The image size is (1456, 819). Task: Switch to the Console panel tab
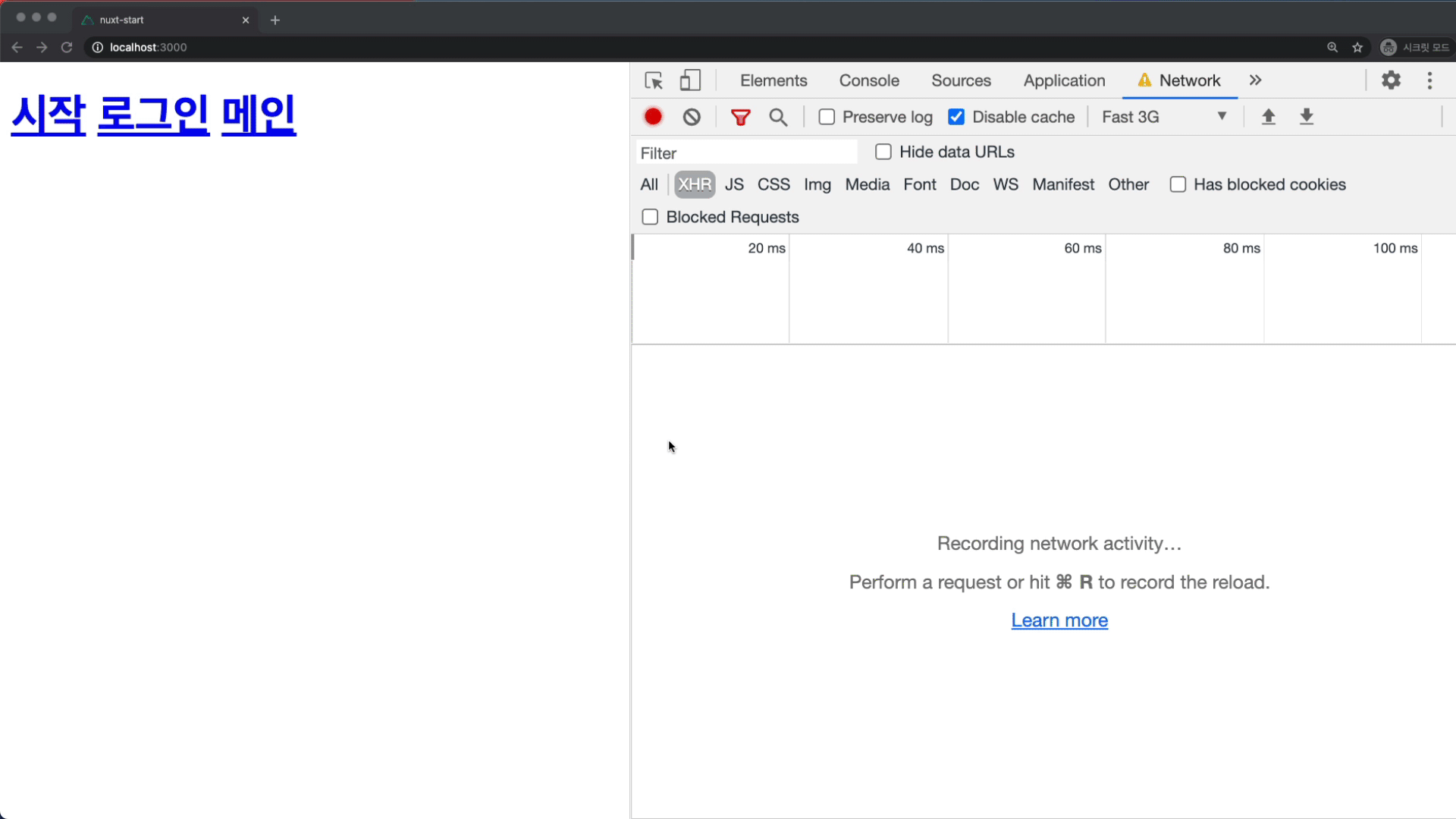[868, 80]
